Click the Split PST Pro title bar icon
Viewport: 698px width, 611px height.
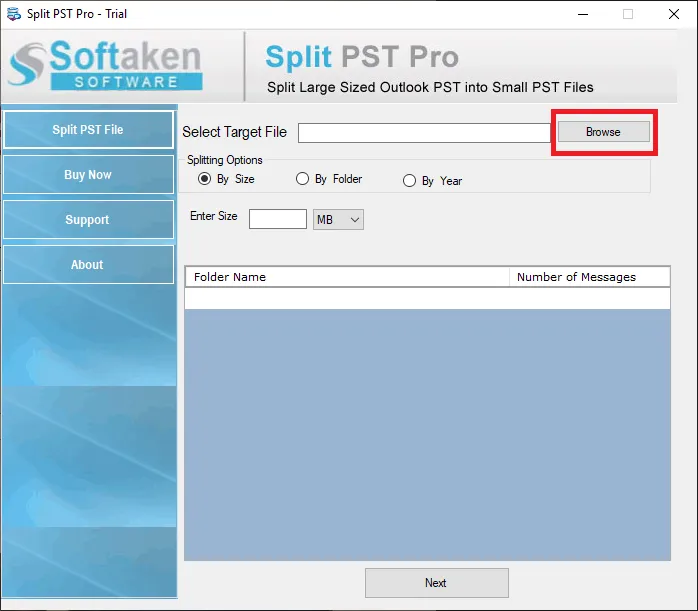[x=14, y=14]
